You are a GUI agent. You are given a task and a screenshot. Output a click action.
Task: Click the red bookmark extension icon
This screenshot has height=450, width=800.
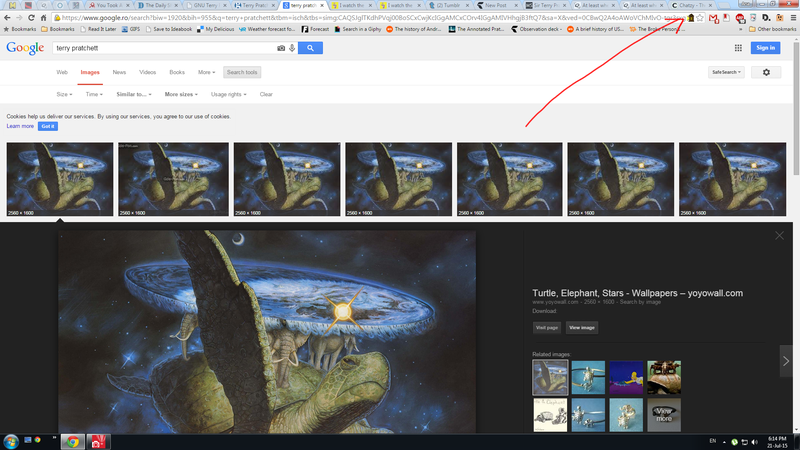pos(727,18)
